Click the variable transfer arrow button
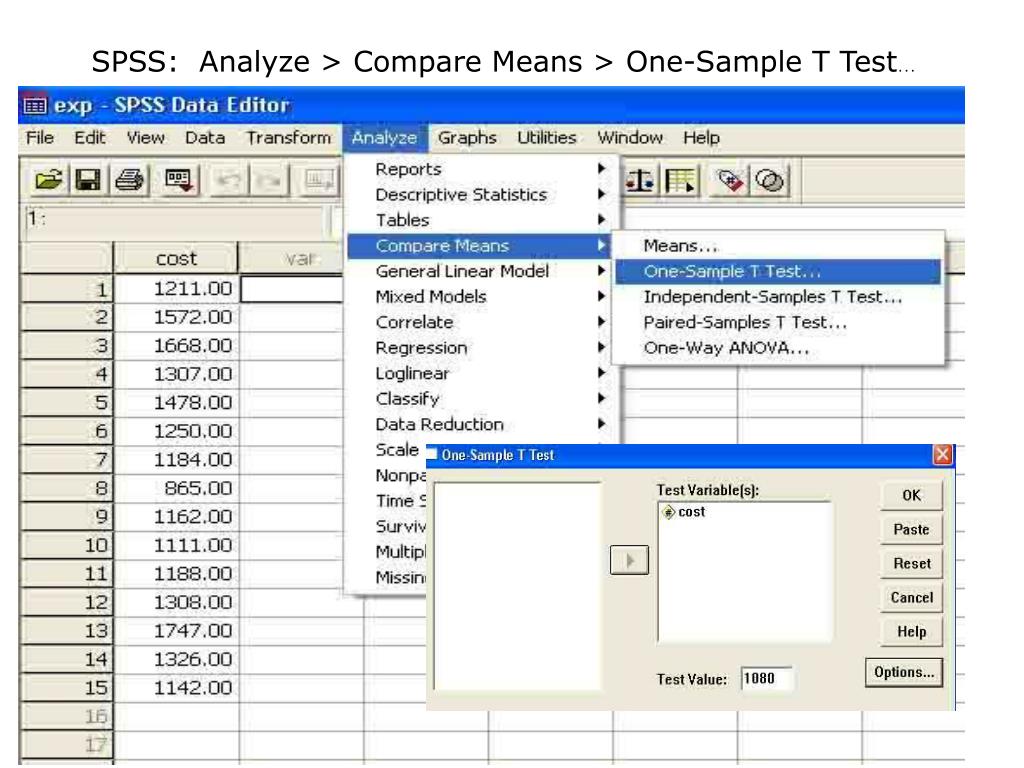Screen dimensions: 1024x768 pyautogui.click(x=629, y=560)
